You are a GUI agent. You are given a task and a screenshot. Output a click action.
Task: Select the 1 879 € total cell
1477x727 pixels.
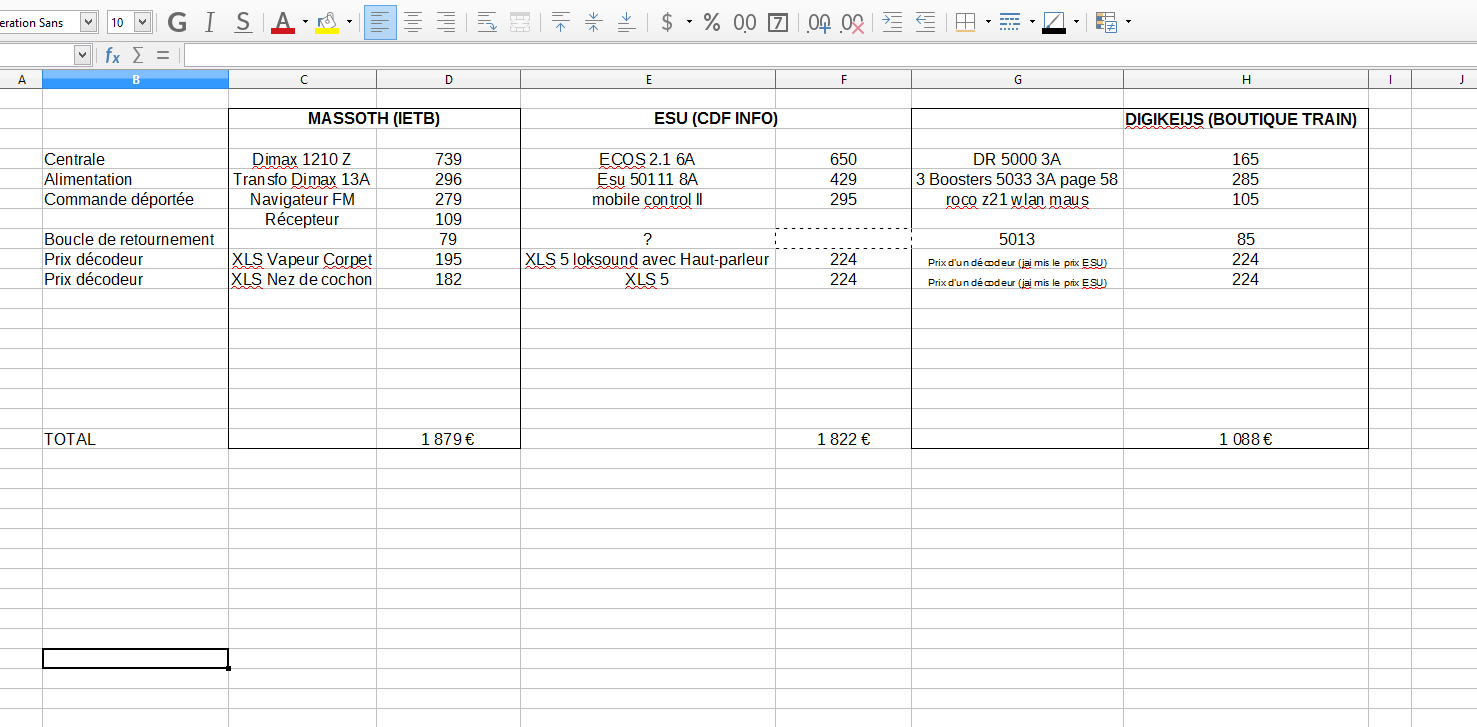coord(448,439)
